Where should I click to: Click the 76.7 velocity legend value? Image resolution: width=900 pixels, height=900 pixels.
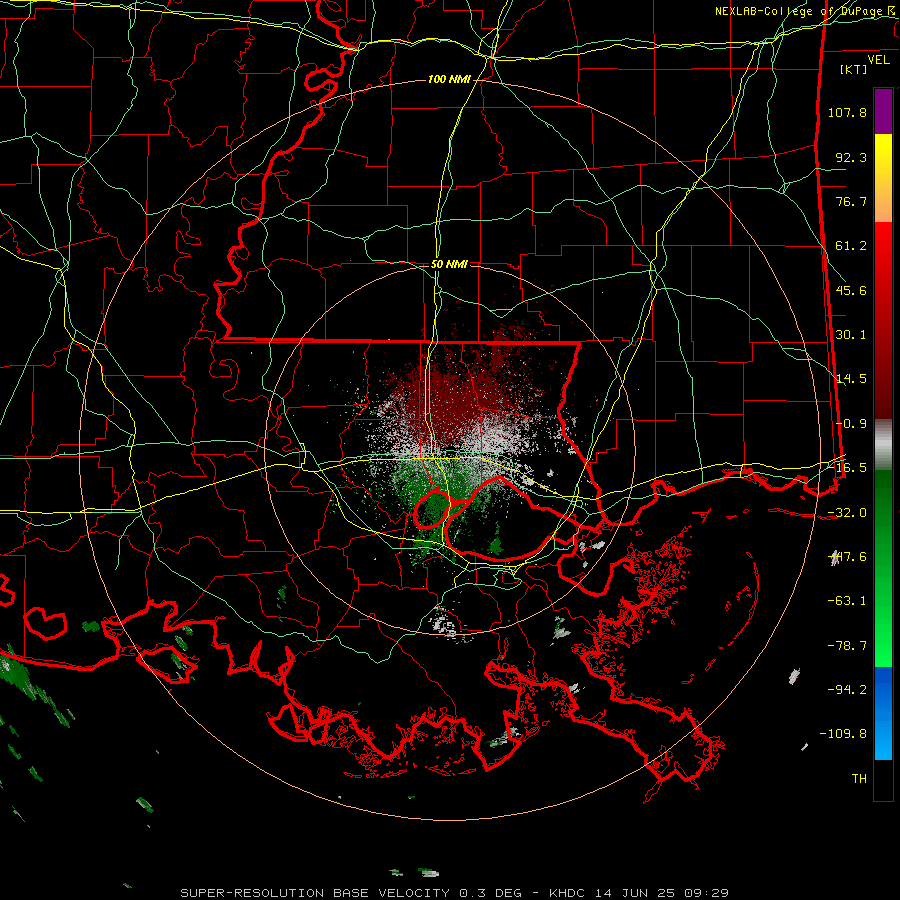click(851, 201)
